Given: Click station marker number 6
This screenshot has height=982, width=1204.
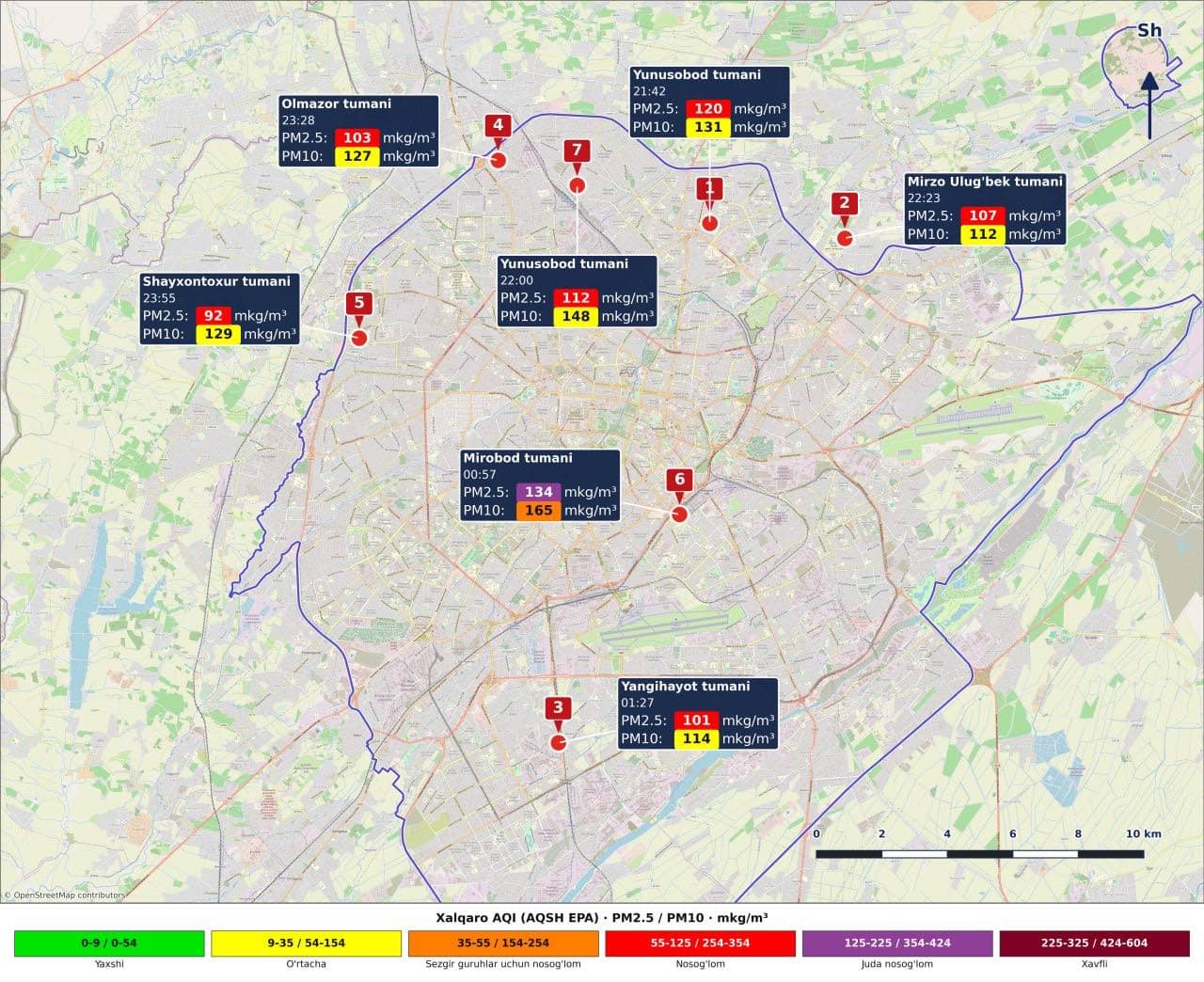Looking at the screenshot, I should (x=680, y=481).
